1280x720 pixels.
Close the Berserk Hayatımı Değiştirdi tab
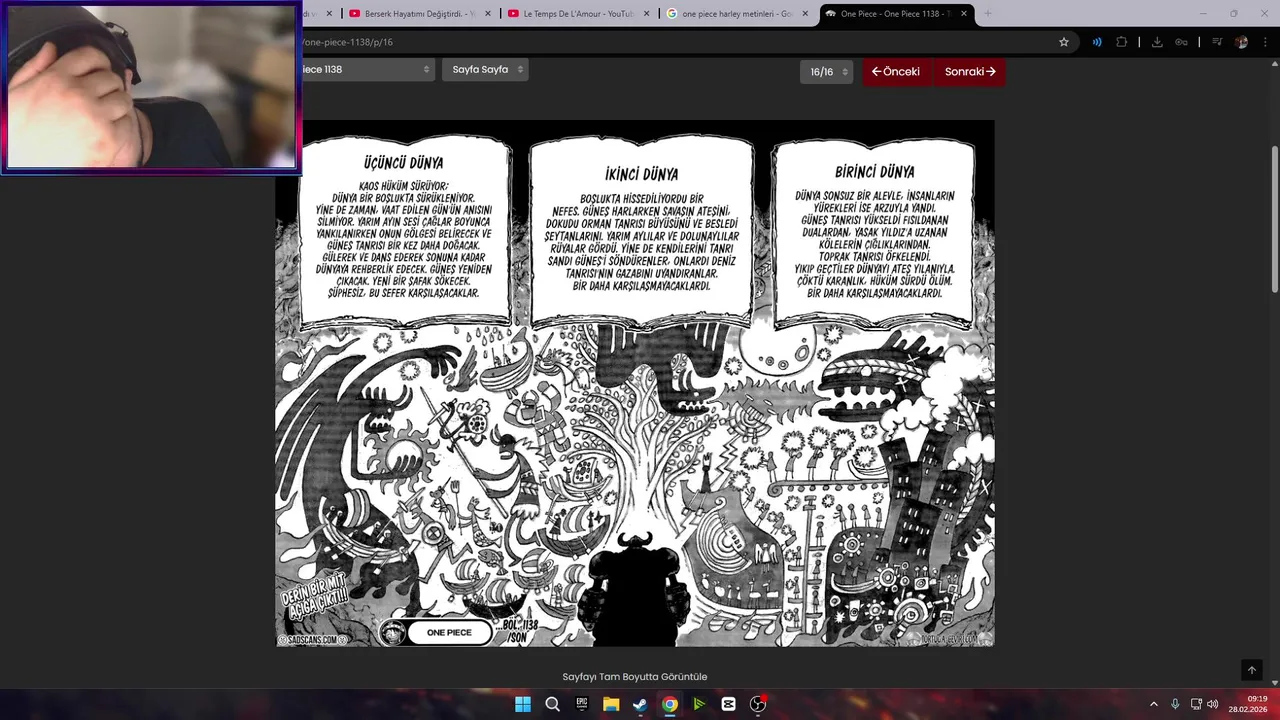tap(487, 14)
